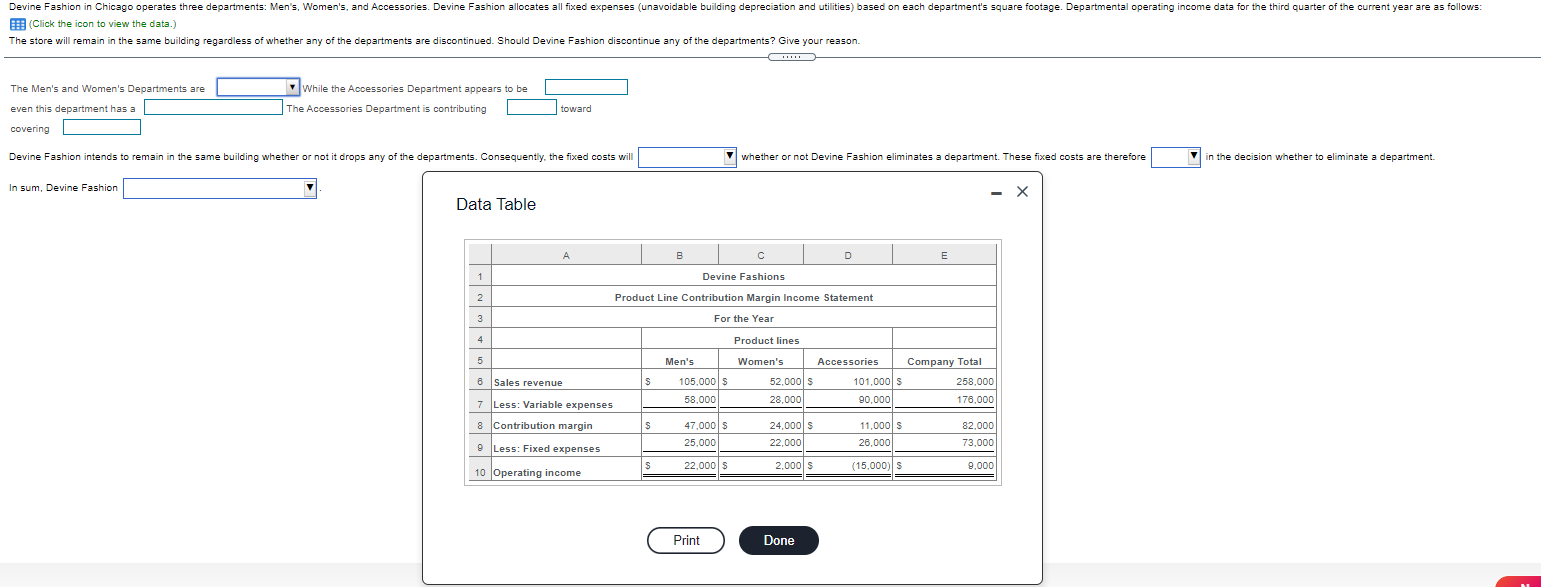
Task: Click Men's fixed expenses 25,000 cell
Action: click(x=679, y=443)
